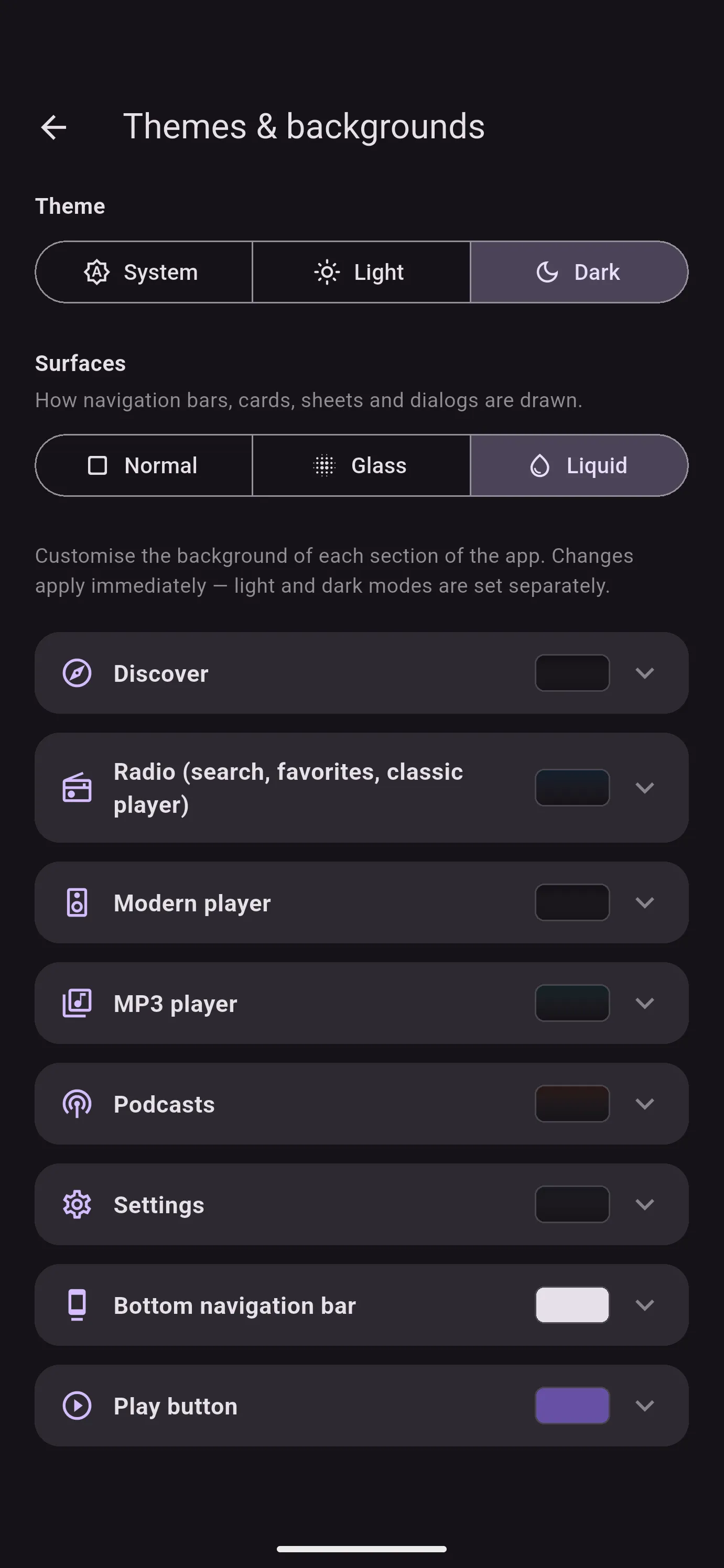Screen dimensions: 724x1568
Task: Click the Radio row icon
Action: (78, 788)
